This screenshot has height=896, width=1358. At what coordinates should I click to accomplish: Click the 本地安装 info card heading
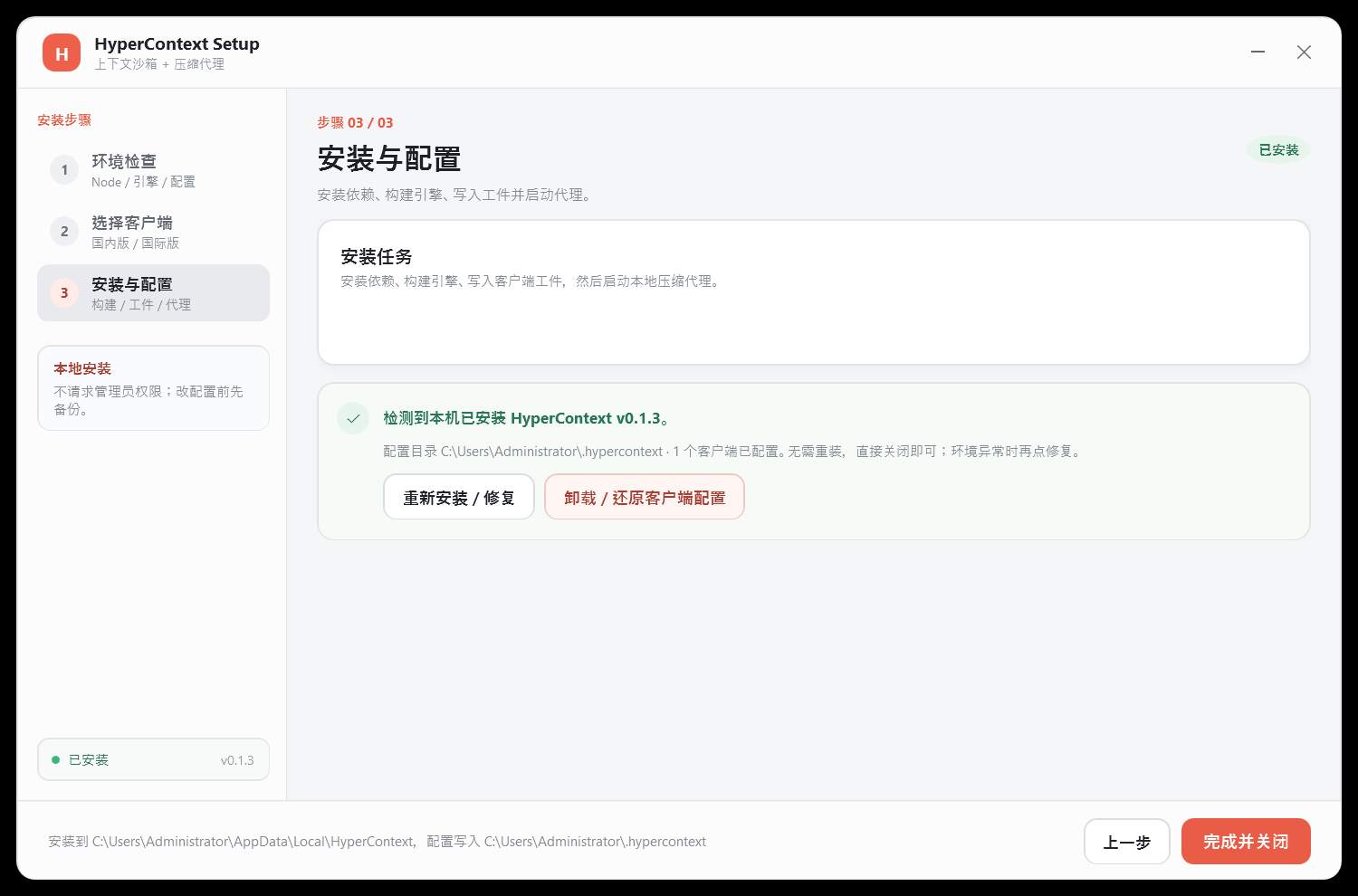tap(82, 368)
